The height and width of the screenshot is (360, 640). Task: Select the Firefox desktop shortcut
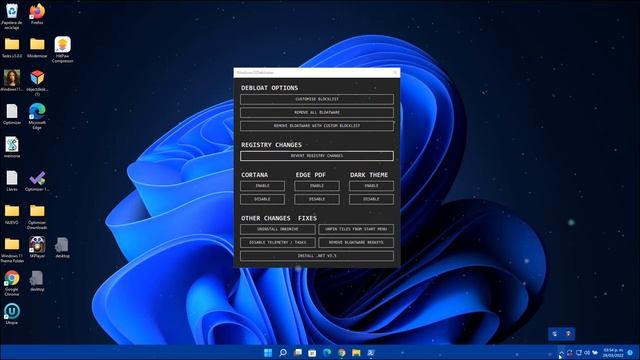click(37, 14)
